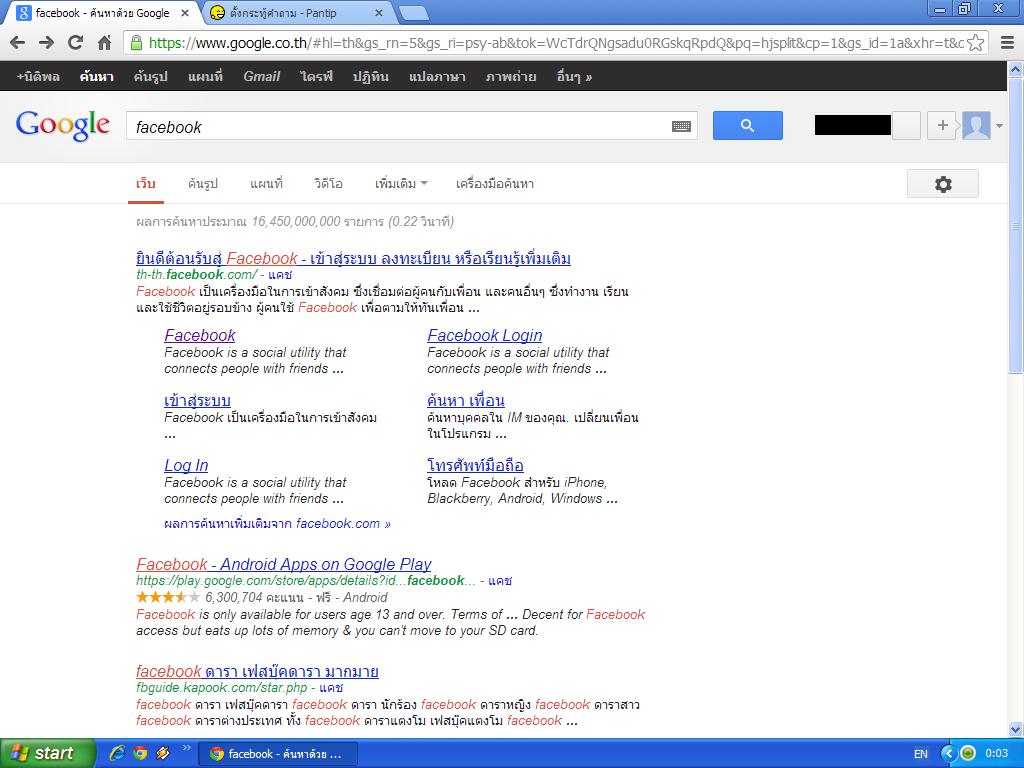The height and width of the screenshot is (768, 1024).
Task: Select the Chrome facebook taskbar button
Action: click(278, 754)
